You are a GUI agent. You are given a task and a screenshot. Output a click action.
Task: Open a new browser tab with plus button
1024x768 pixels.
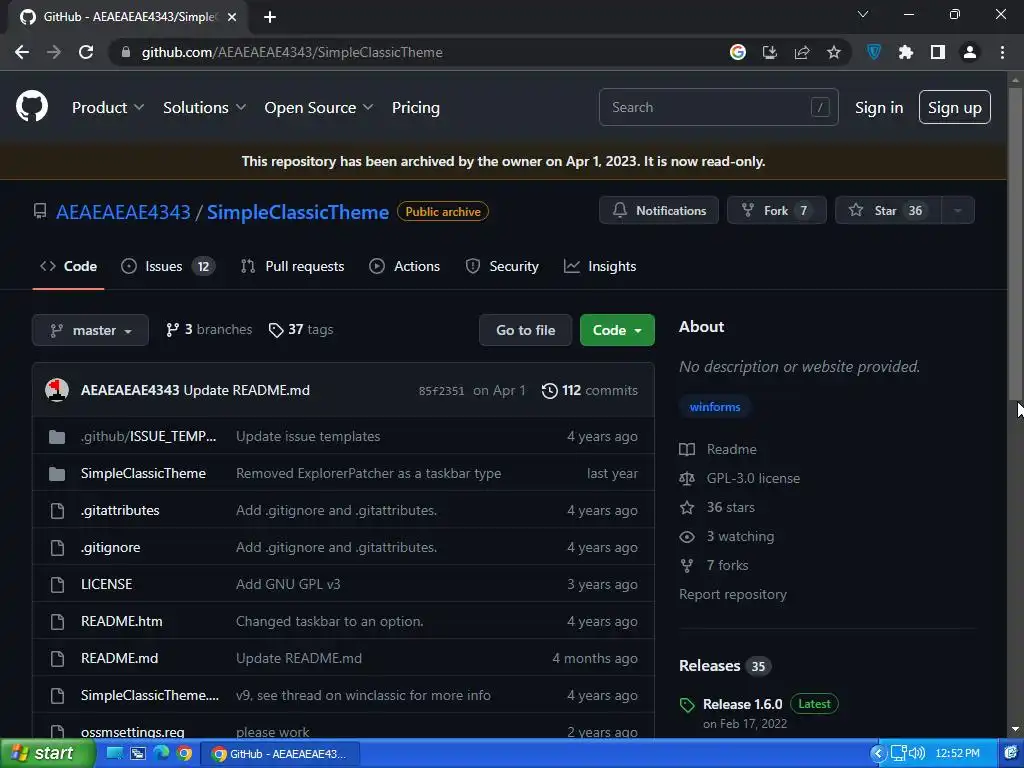(x=270, y=17)
